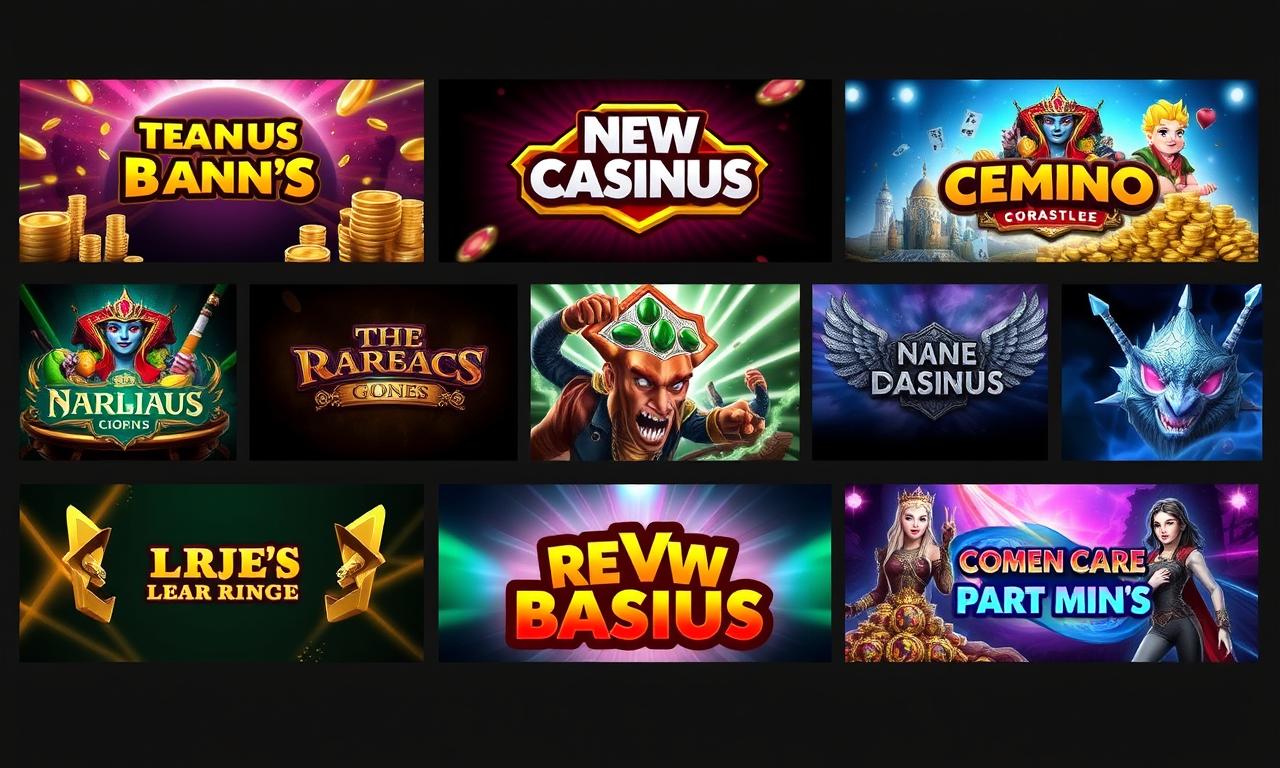Open the LRJE'S Lear Ringe banner

click(x=221, y=573)
